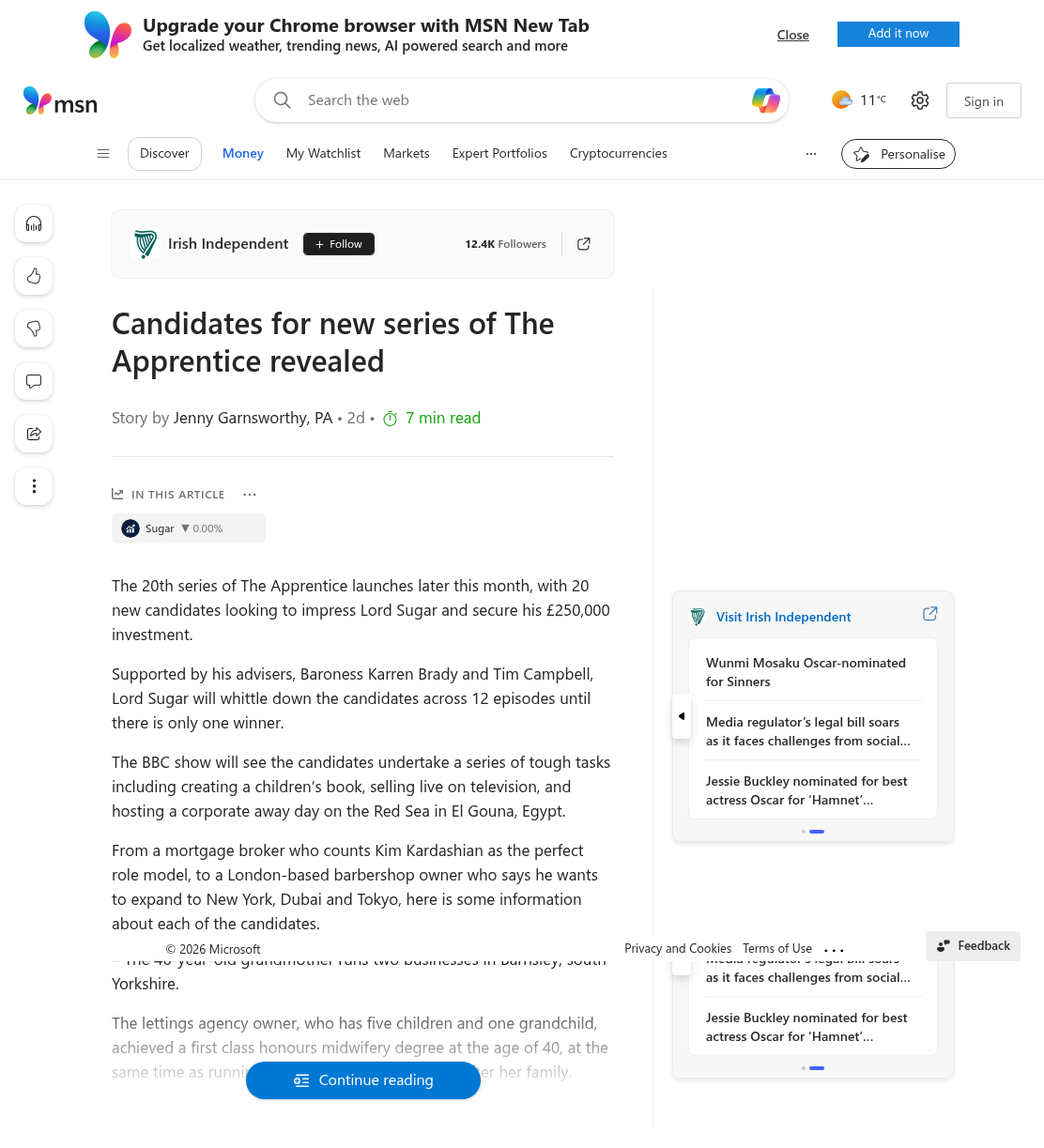Click the Continue reading button
The image size is (1044, 1148).
(x=363, y=1080)
